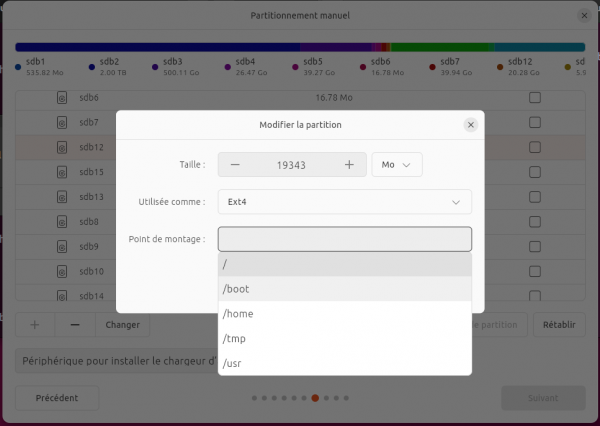The image size is (600, 426).
Task: Select the /usr mount point option
Action: pyautogui.click(x=345, y=363)
